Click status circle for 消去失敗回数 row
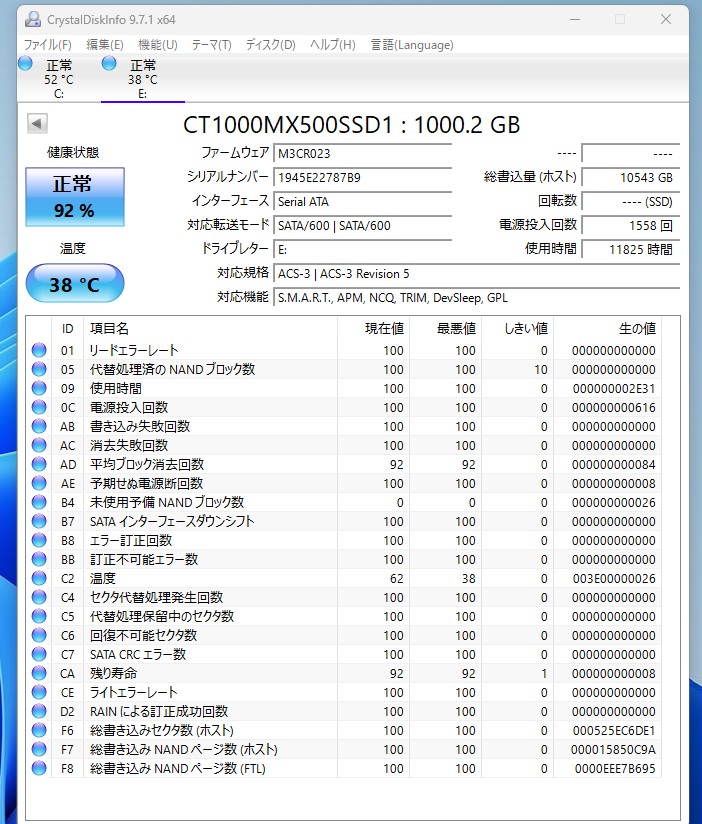Screen dimensions: 702x824 point(39,445)
